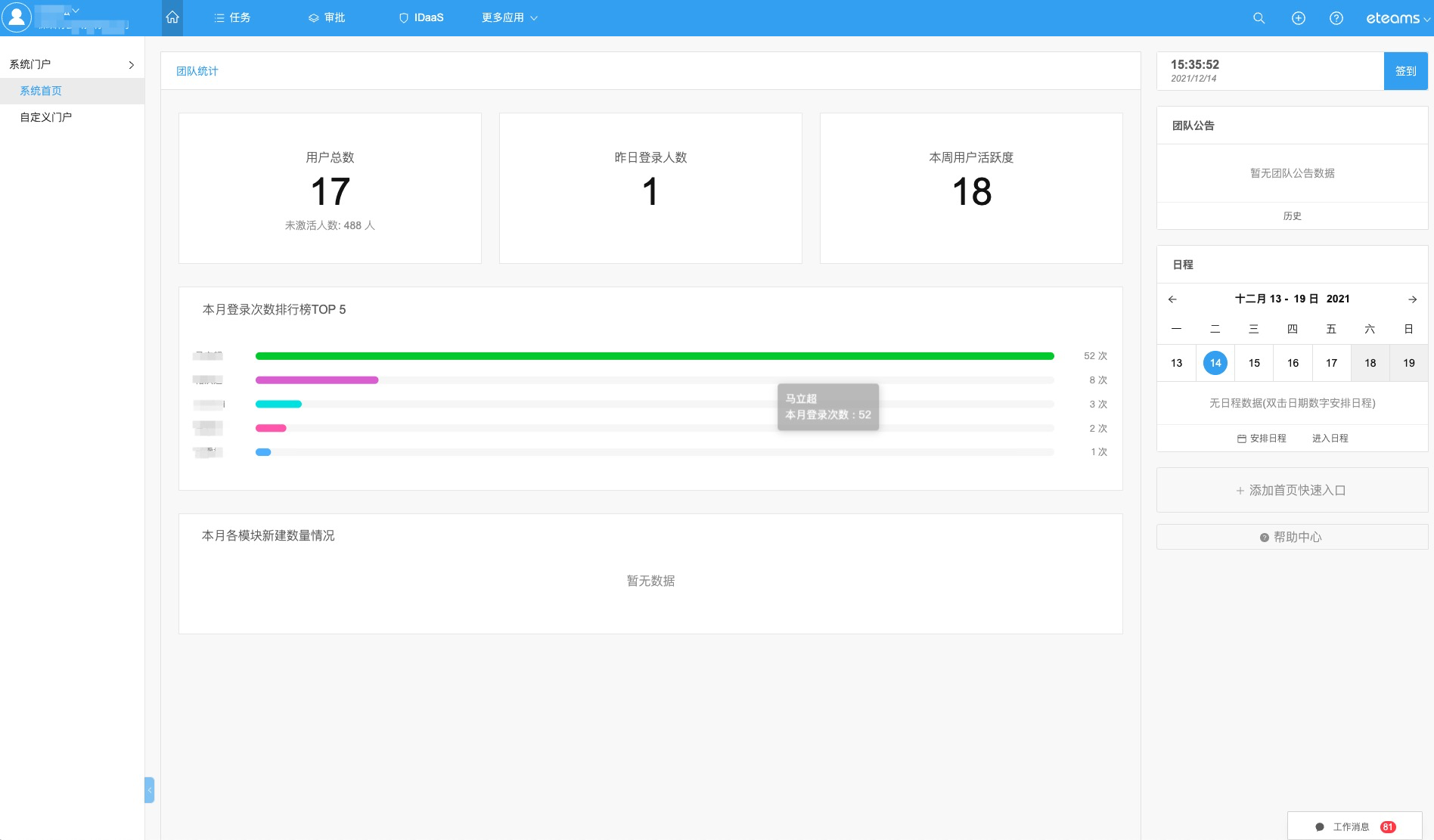Open the 帮助中心 link

tap(1292, 537)
